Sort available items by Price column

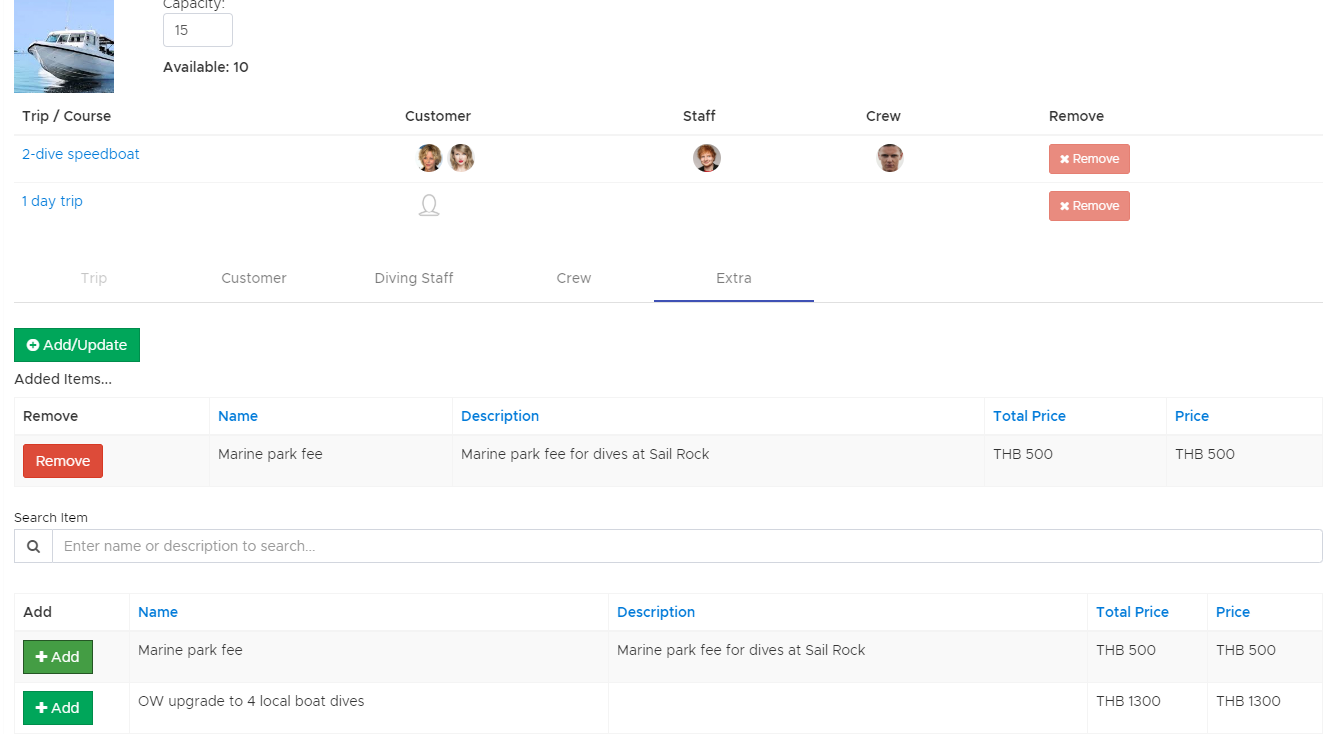(x=1233, y=612)
